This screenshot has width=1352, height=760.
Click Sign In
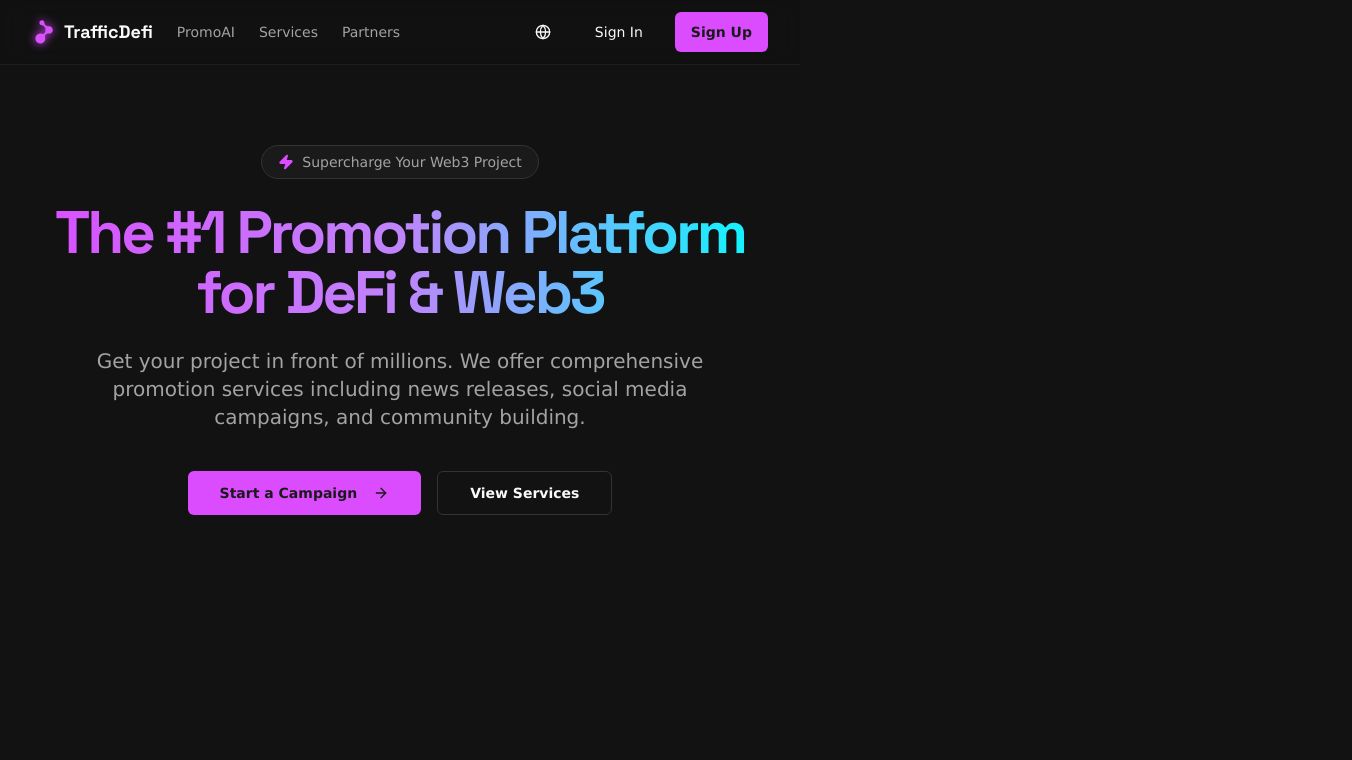[x=618, y=32]
